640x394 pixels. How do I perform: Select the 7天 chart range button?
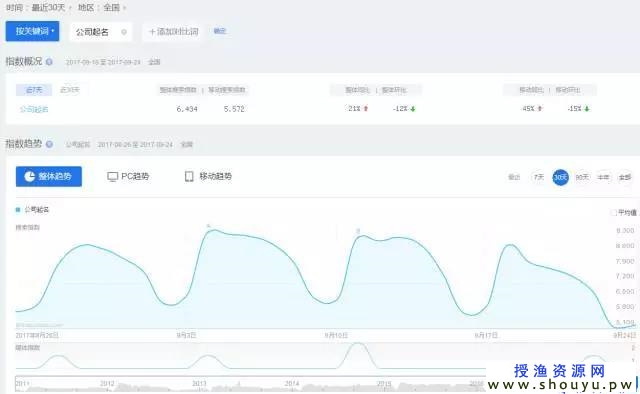pyautogui.click(x=539, y=177)
